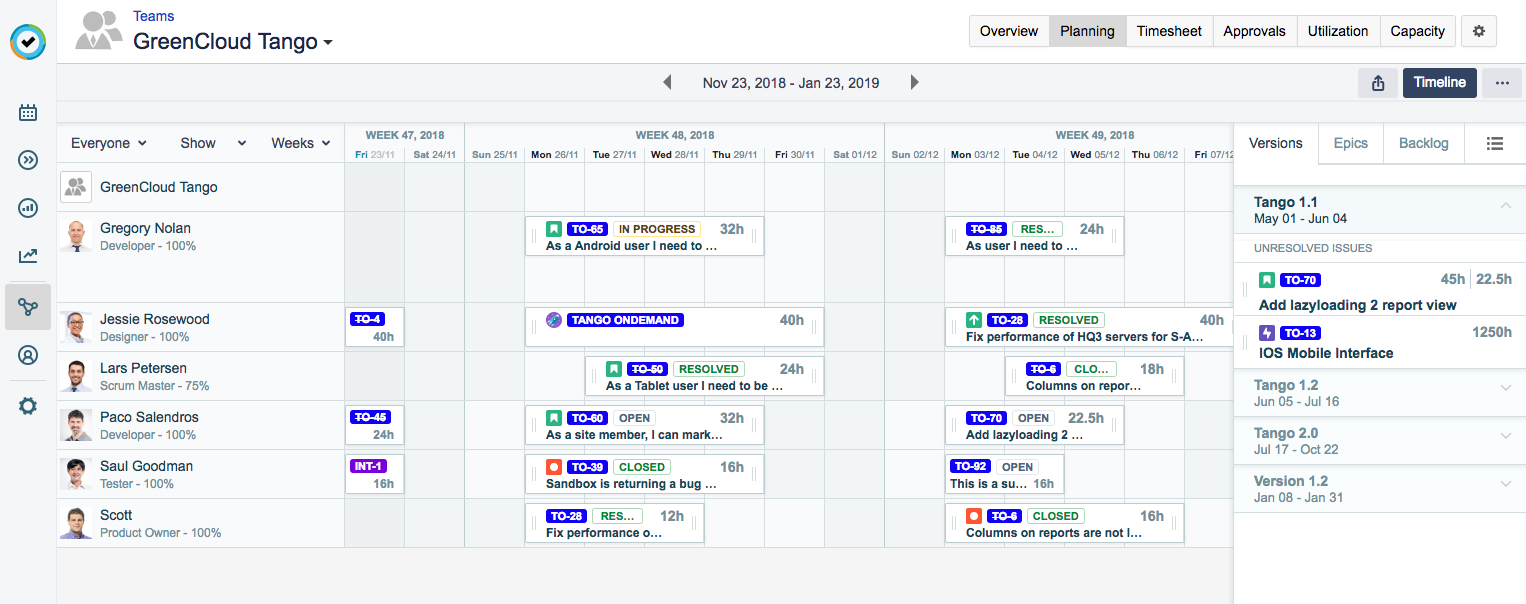Collapse the Tango 1.1 version section
This screenshot has width=1526, height=604.
coord(1505,204)
